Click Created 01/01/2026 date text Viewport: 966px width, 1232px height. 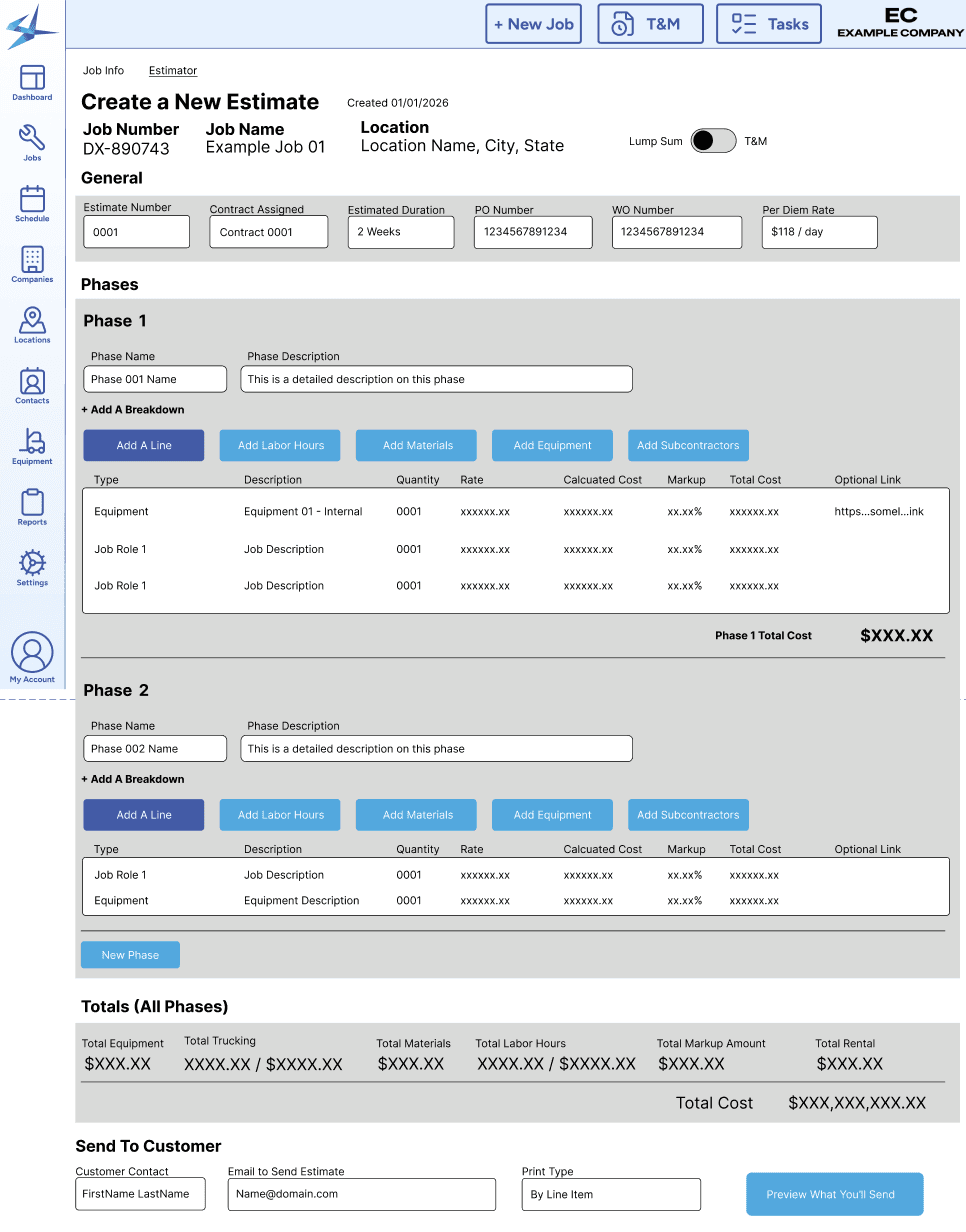[398, 103]
